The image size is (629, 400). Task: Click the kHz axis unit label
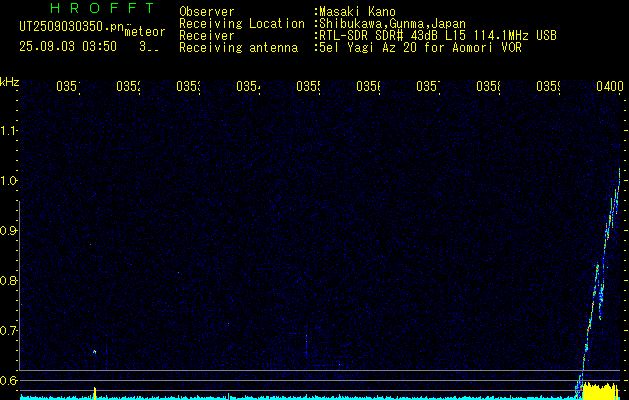point(10,83)
